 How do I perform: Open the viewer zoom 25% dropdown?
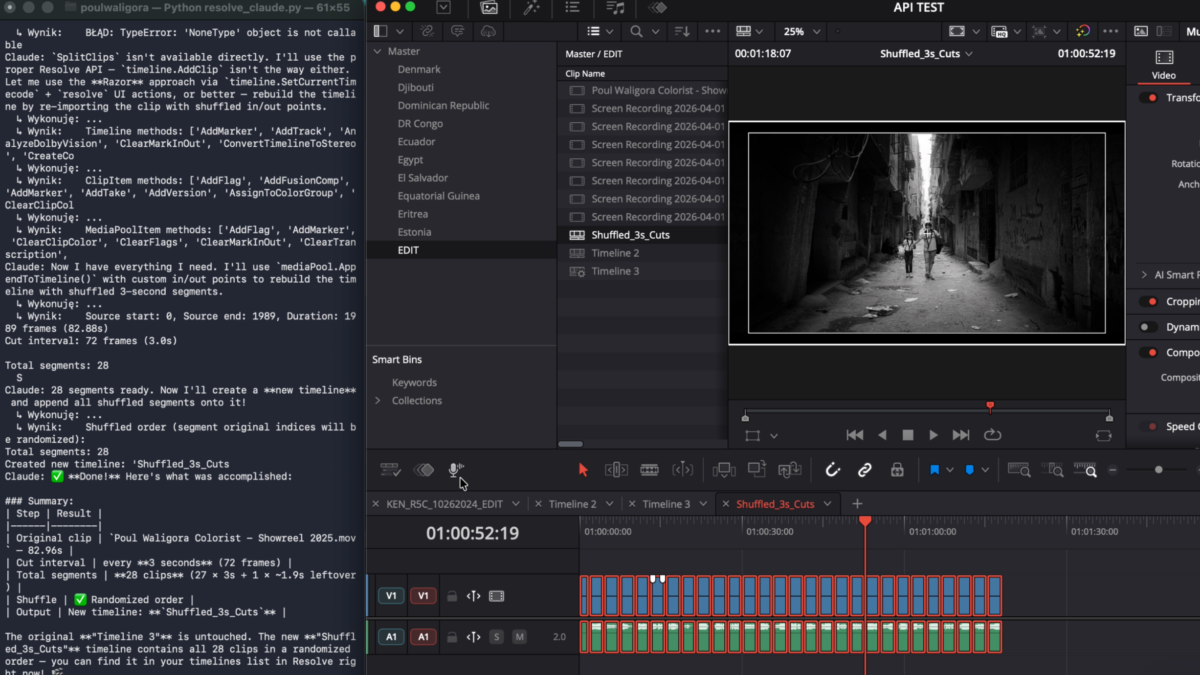coord(800,31)
